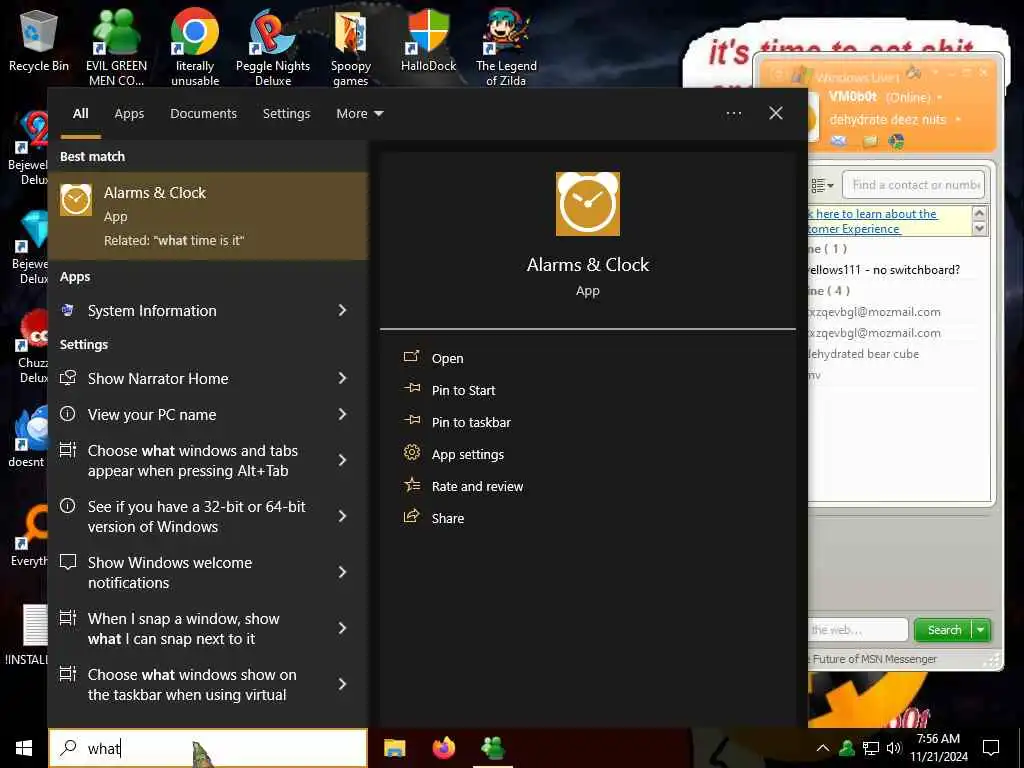Click the network tray icon

tap(871, 748)
